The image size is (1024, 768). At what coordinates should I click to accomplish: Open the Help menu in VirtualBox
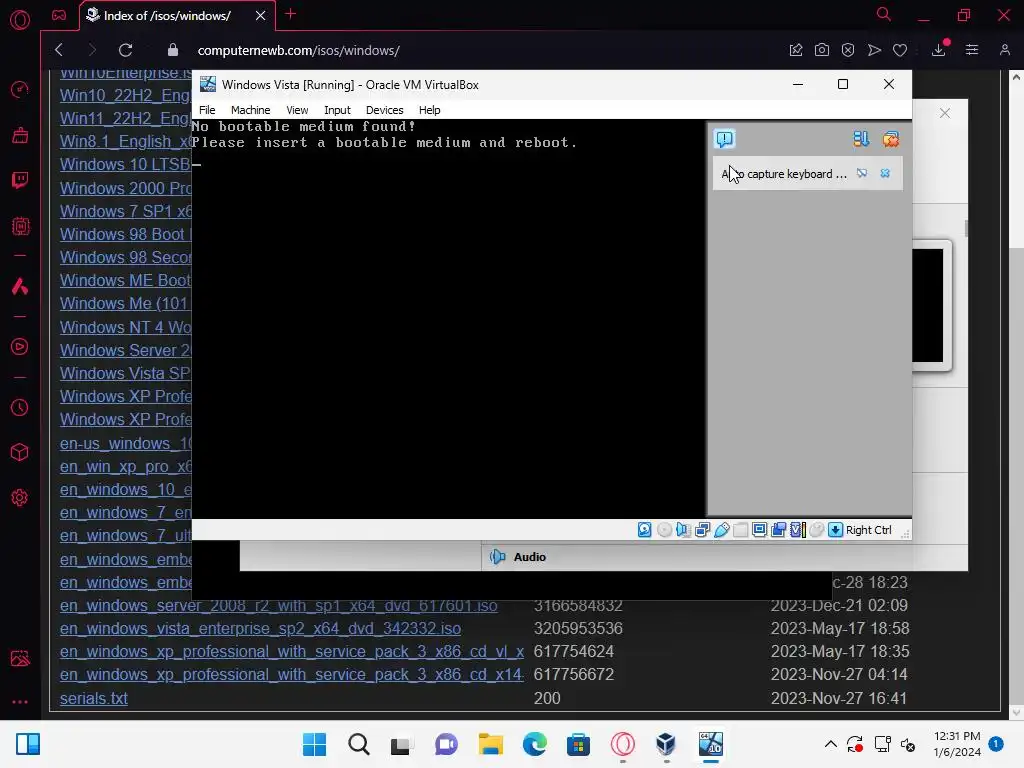pos(429,110)
